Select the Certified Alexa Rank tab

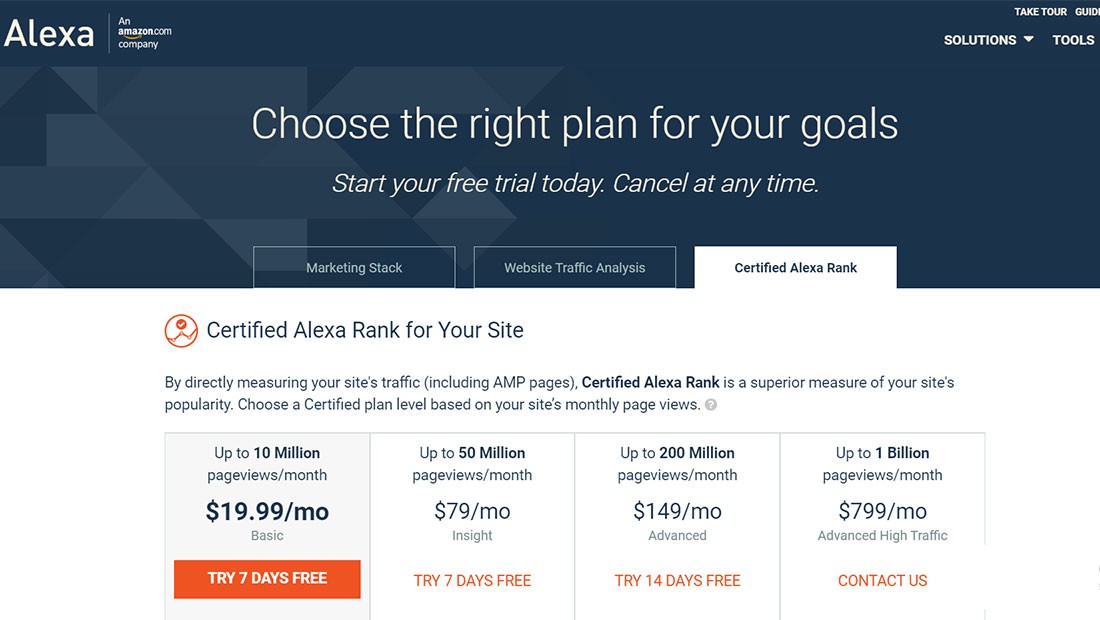click(795, 268)
